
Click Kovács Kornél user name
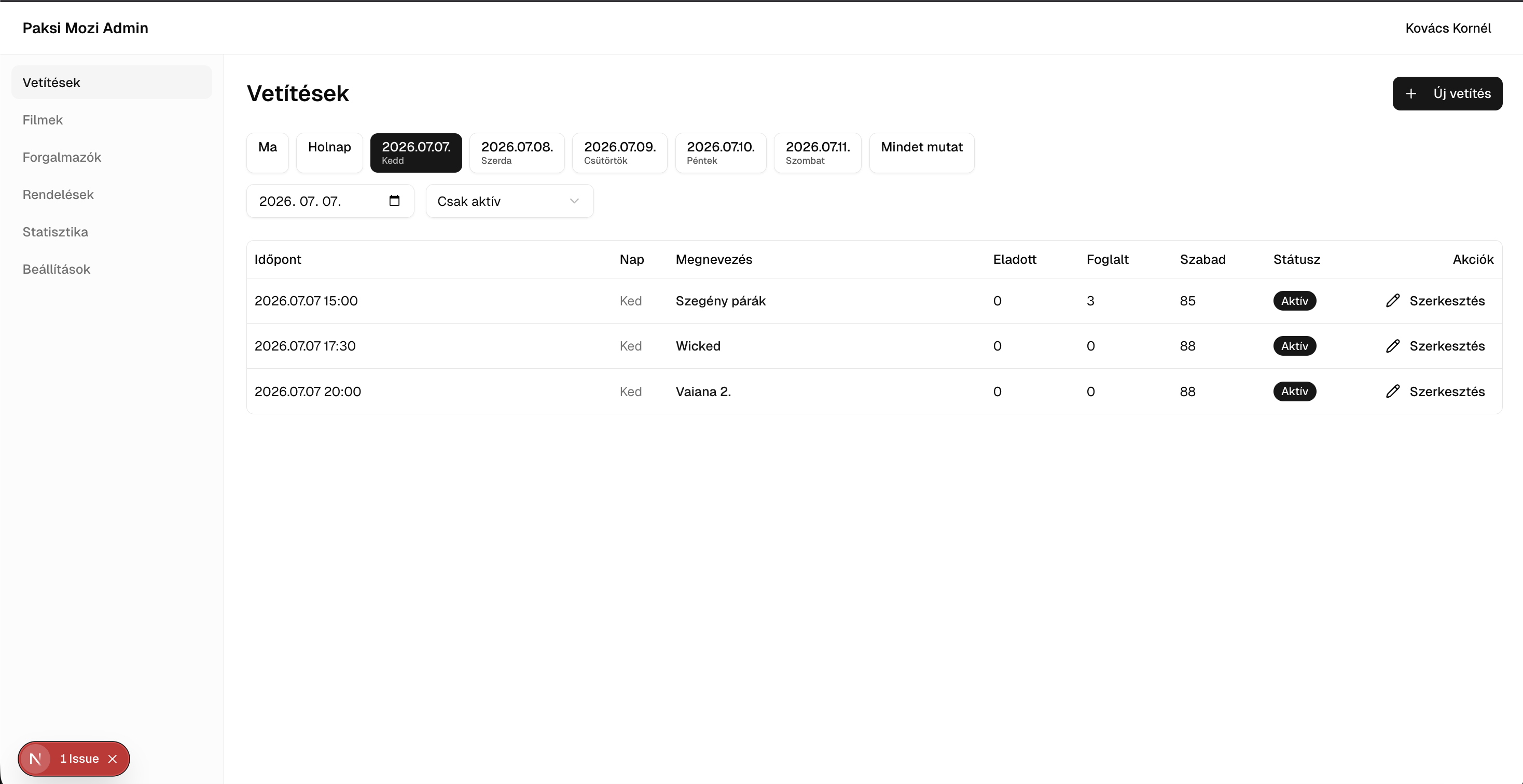click(1448, 29)
